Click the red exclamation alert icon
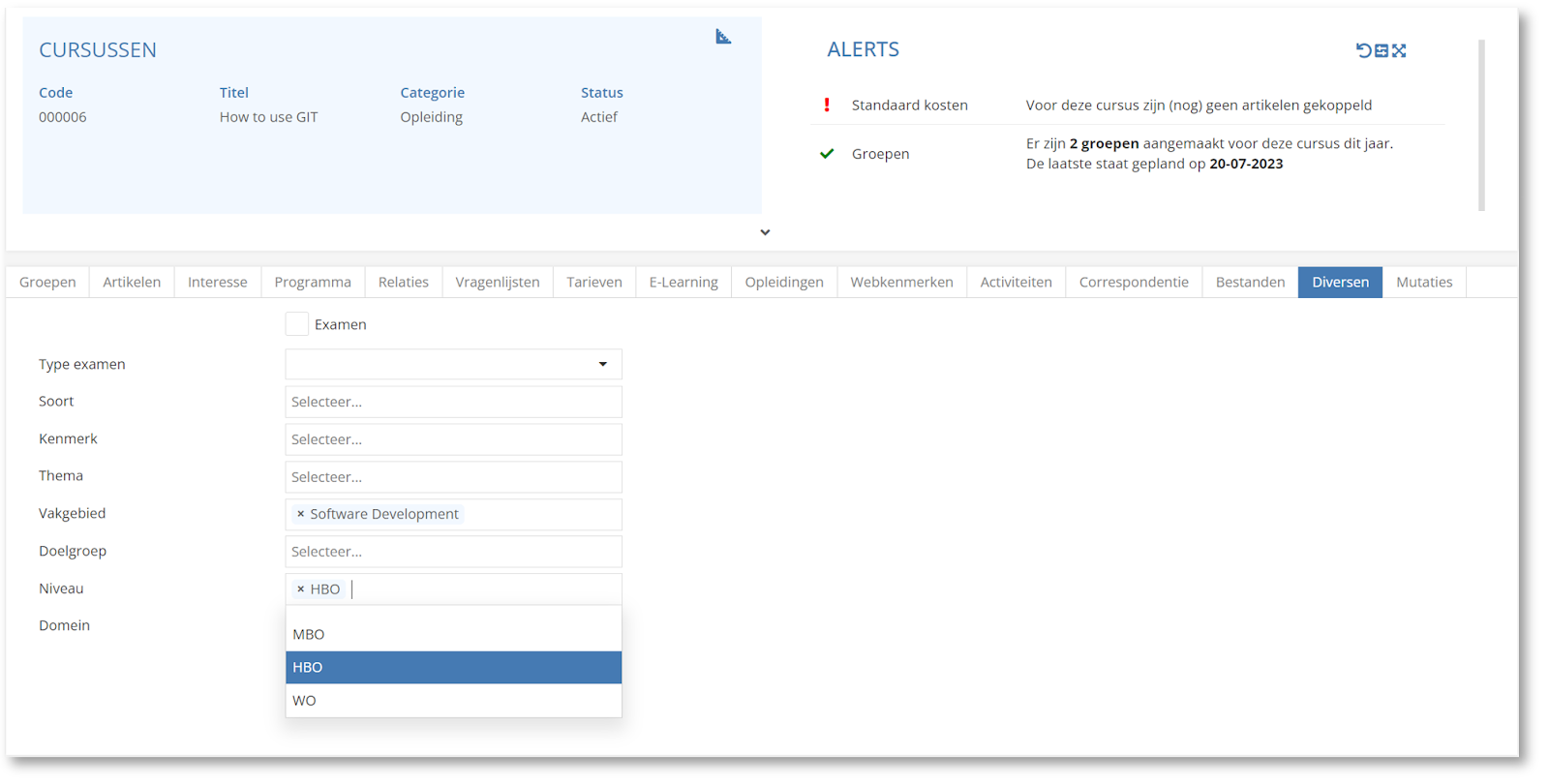The image size is (1549, 784). 827,105
